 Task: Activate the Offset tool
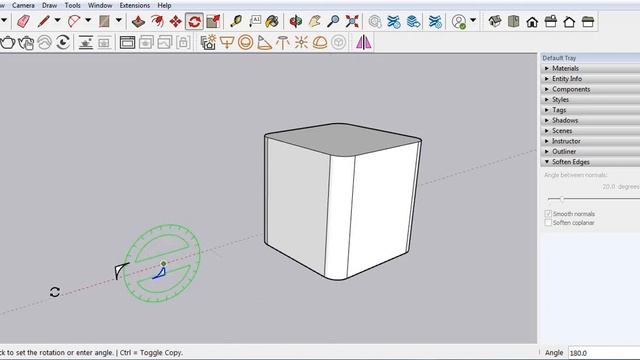pyautogui.click(x=157, y=21)
